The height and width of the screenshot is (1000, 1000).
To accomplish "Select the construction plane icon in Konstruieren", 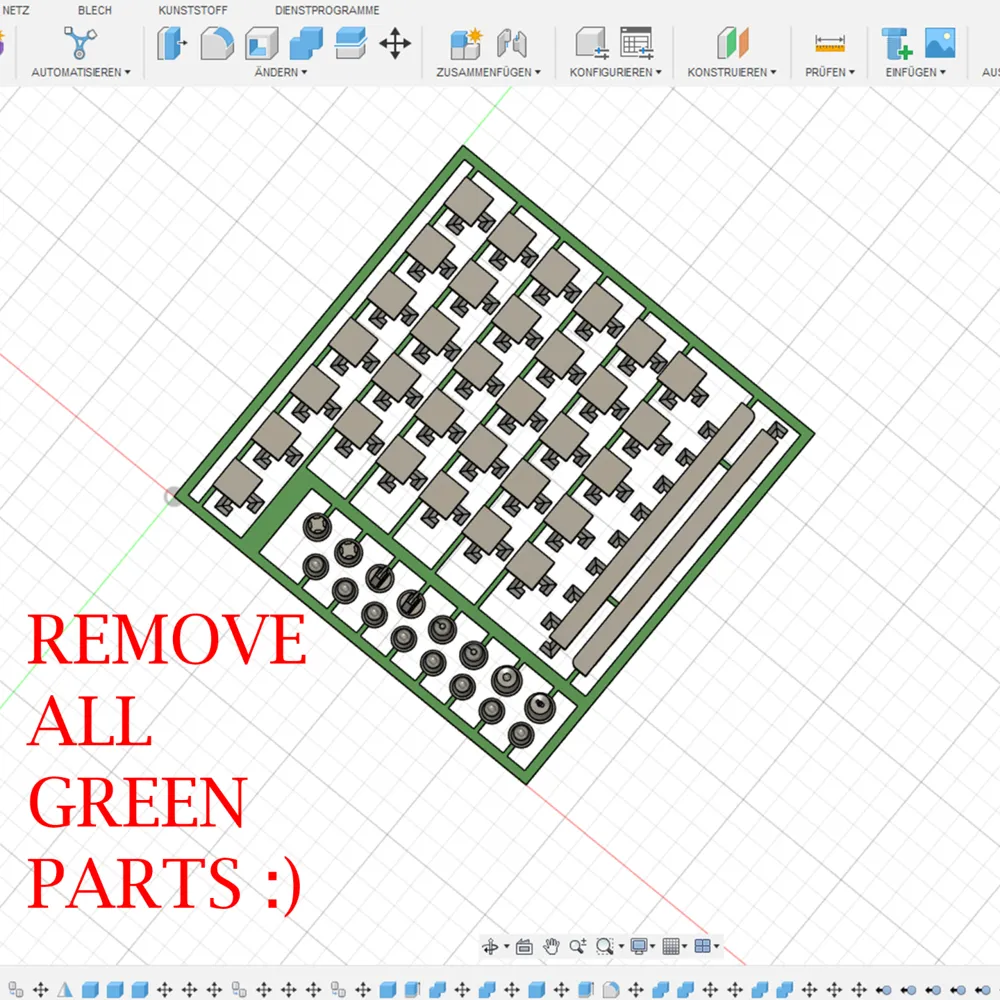I will pos(732,43).
